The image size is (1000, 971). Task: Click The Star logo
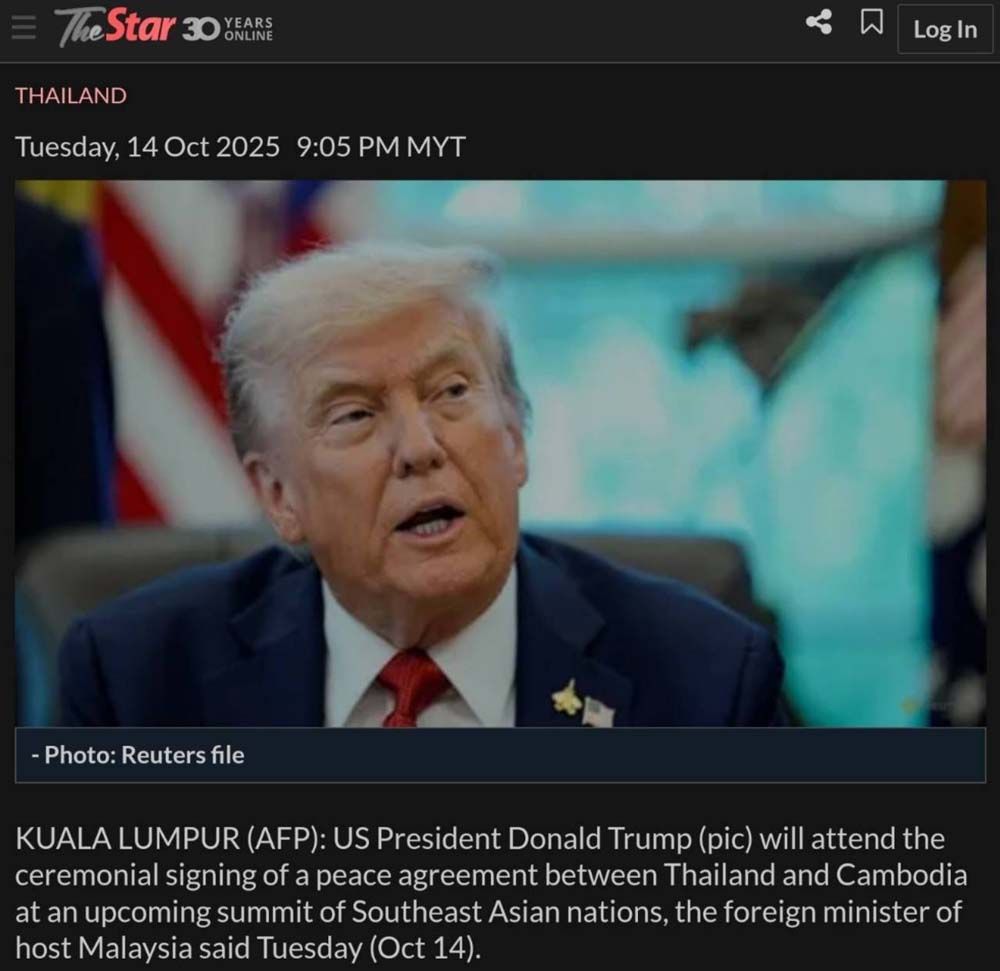(x=115, y=28)
